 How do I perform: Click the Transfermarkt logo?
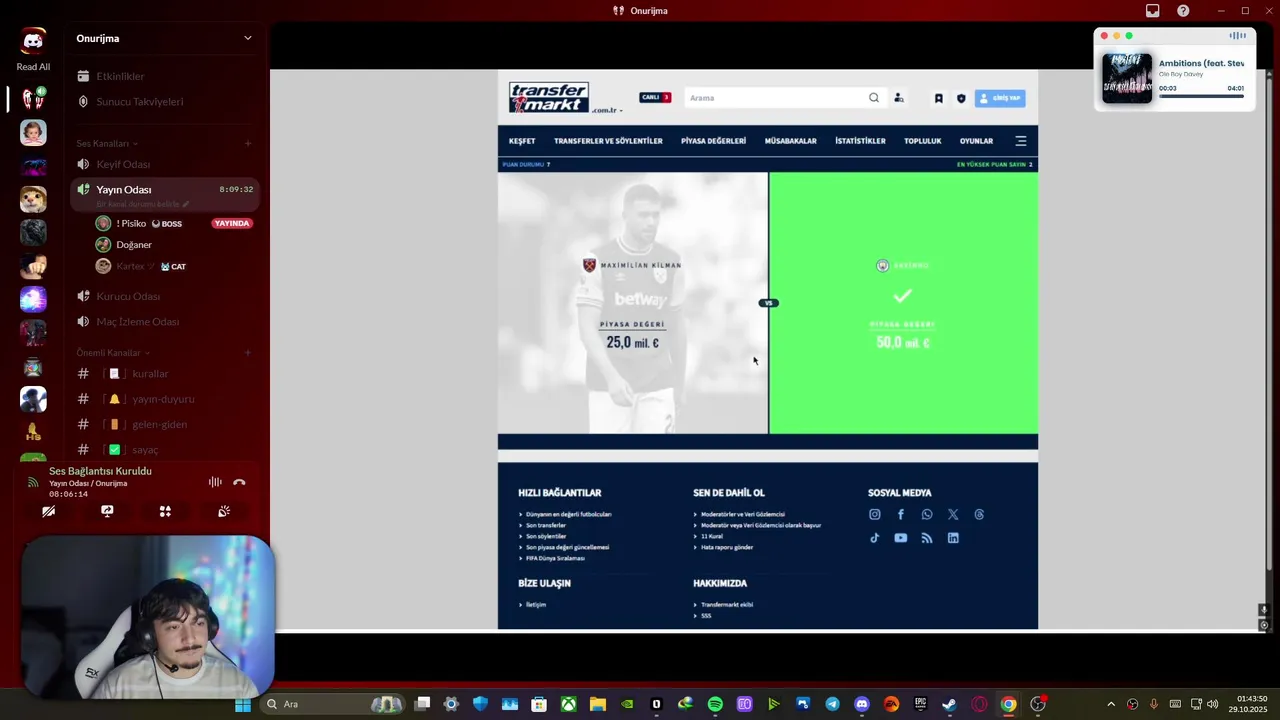(x=549, y=97)
